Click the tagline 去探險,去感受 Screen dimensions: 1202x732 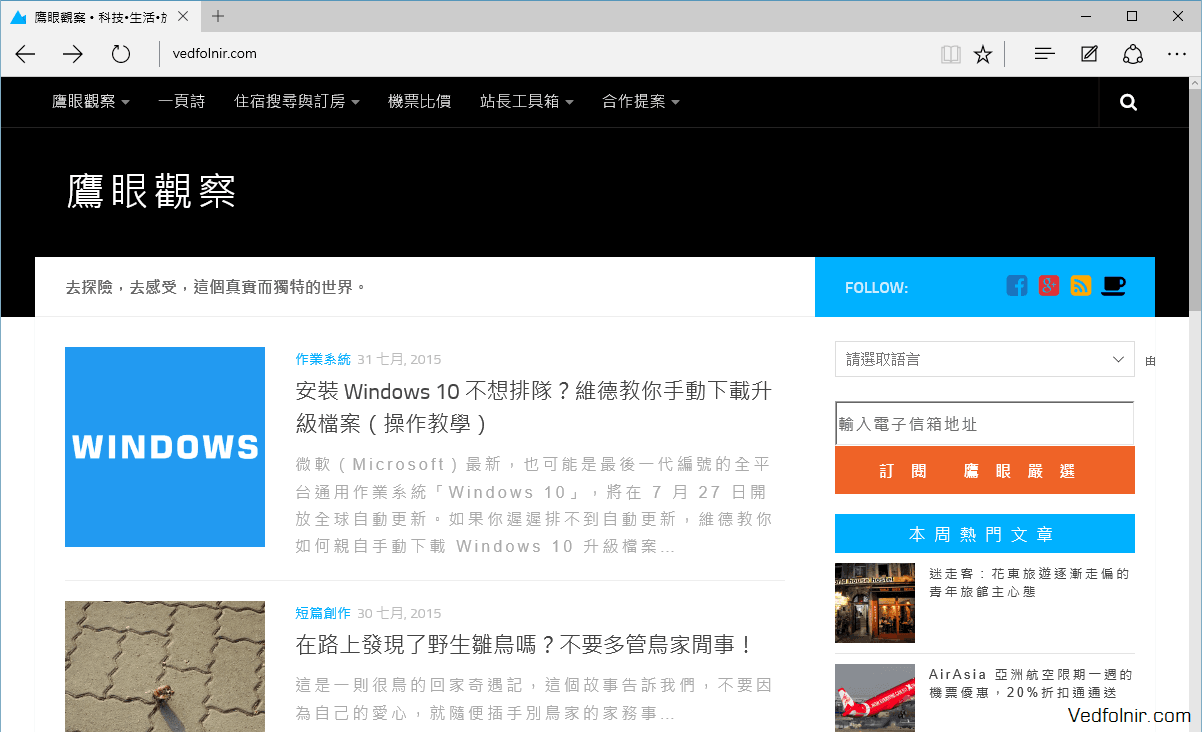pos(215,287)
